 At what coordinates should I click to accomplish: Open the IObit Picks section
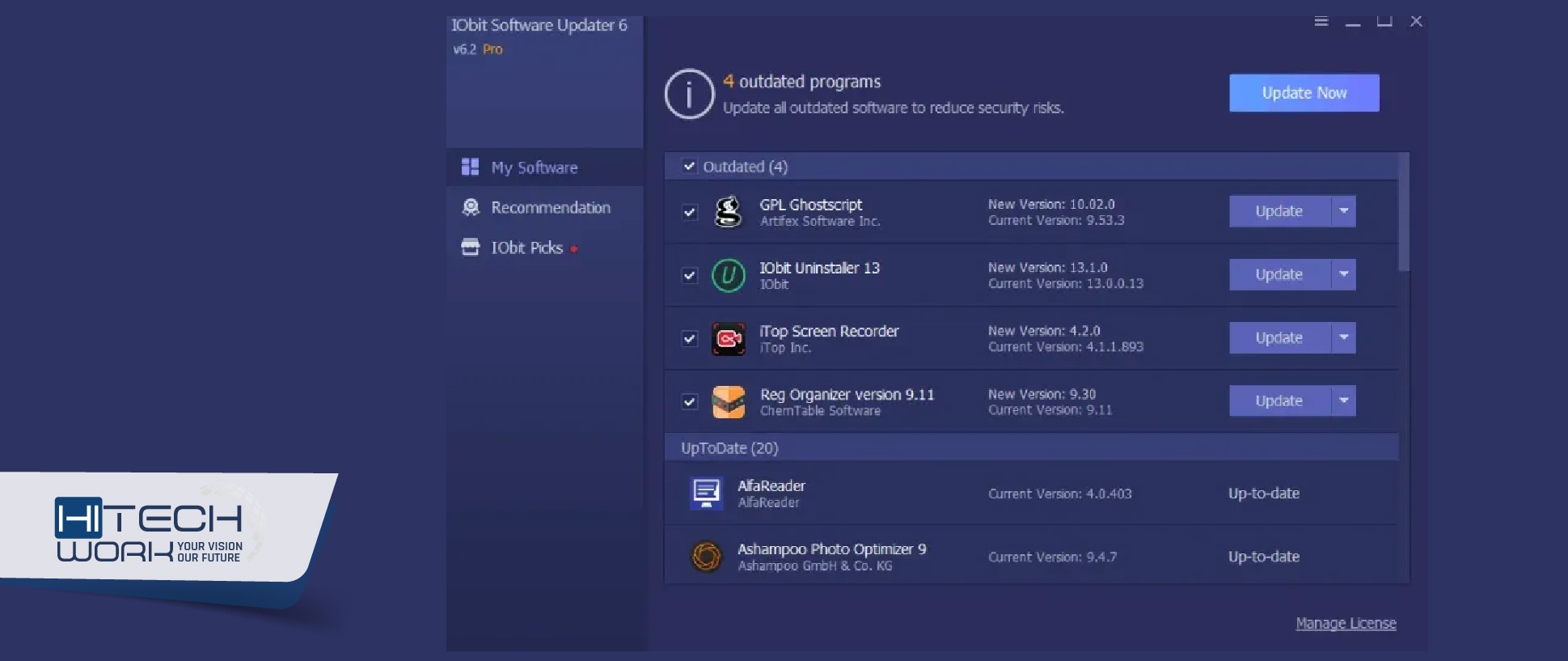[x=545, y=248]
